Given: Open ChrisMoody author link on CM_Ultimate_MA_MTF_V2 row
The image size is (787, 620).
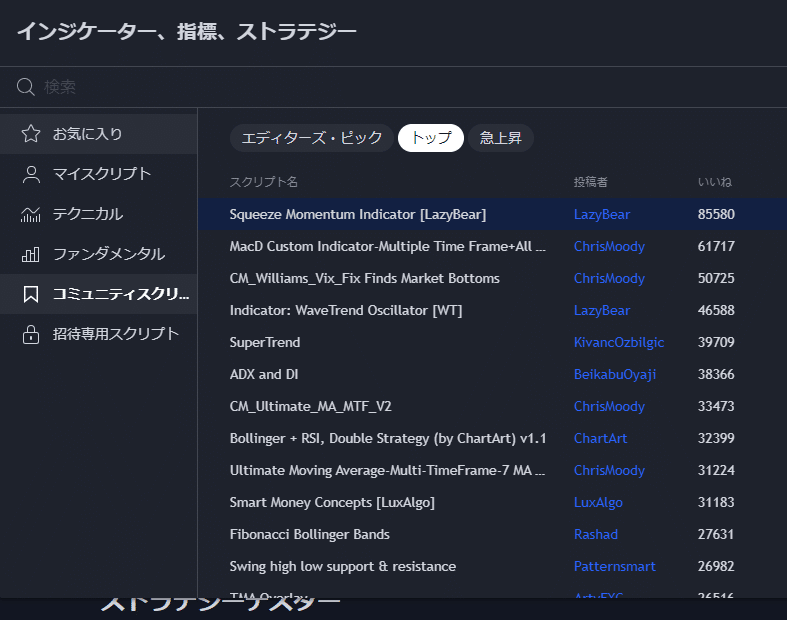Looking at the screenshot, I should coord(609,407).
